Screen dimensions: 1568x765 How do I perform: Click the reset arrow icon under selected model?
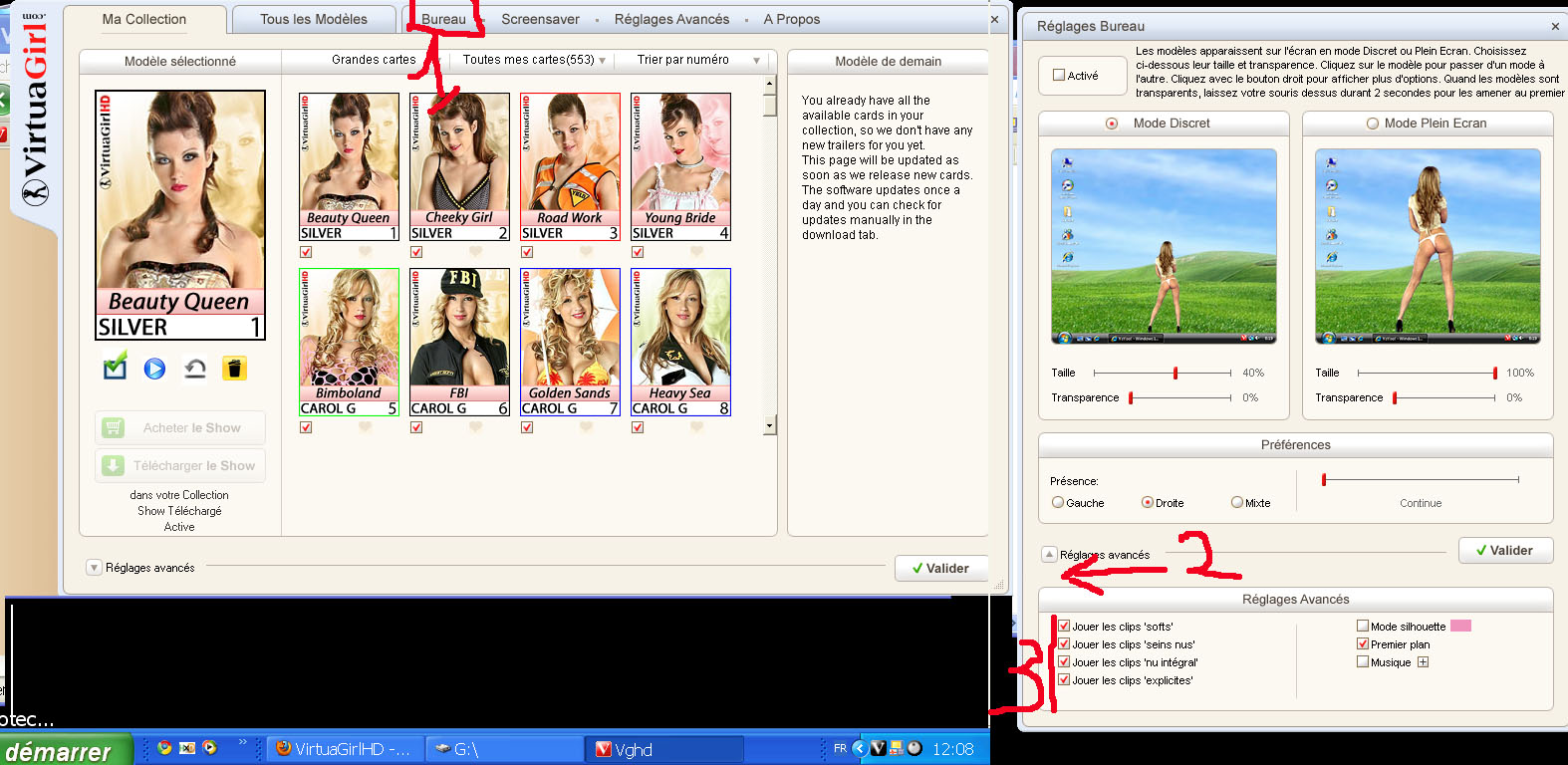tap(195, 369)
